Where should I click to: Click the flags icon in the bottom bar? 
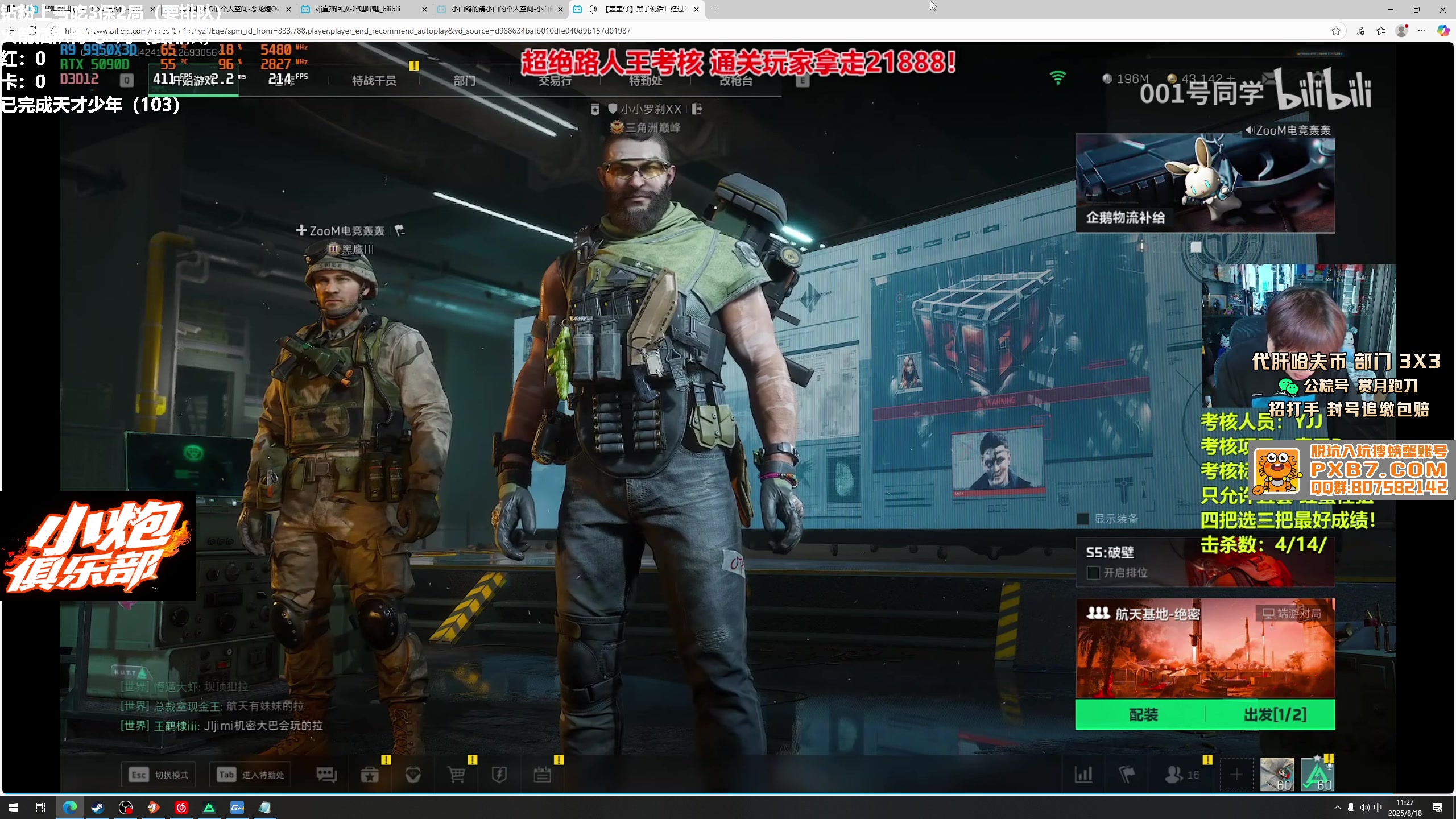[1127, 775]
